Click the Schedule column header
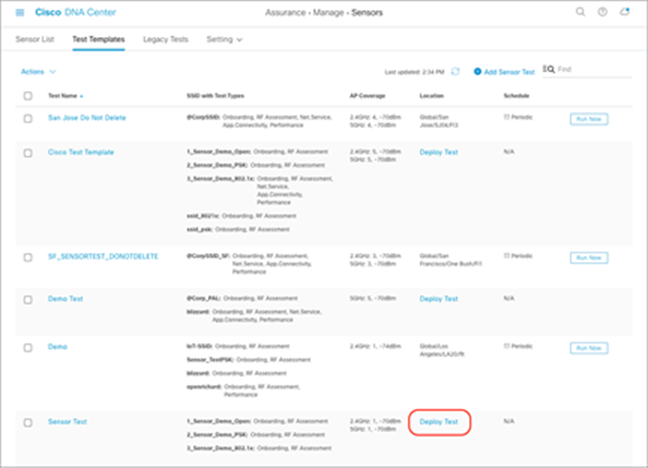Screen dimensions: 648x468 516,96
